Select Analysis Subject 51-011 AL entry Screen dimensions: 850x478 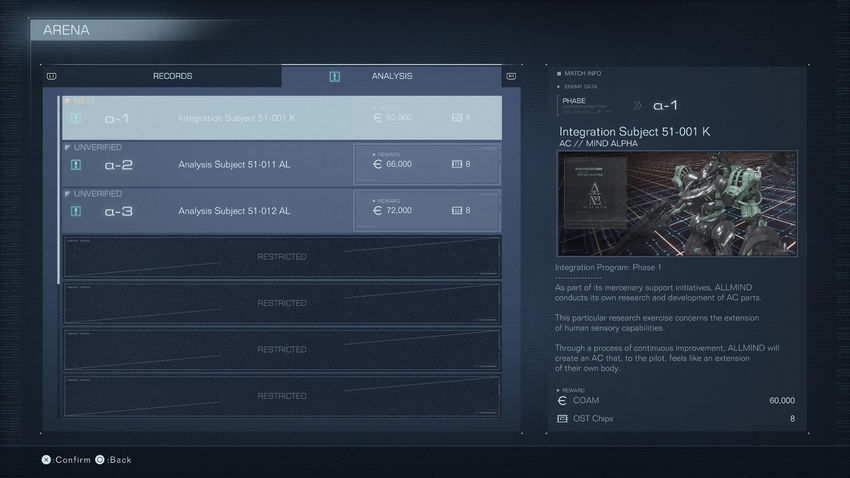point(234,165)
